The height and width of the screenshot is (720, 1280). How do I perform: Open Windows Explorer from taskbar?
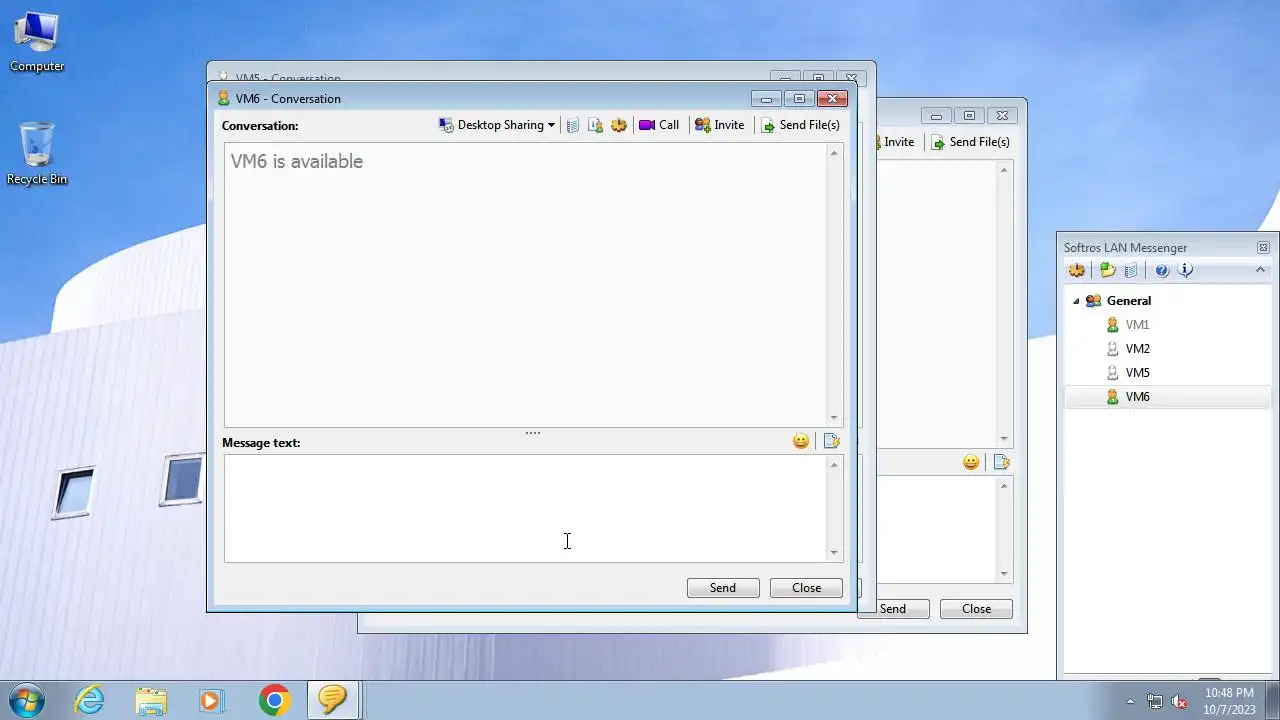tap(151, 700)
